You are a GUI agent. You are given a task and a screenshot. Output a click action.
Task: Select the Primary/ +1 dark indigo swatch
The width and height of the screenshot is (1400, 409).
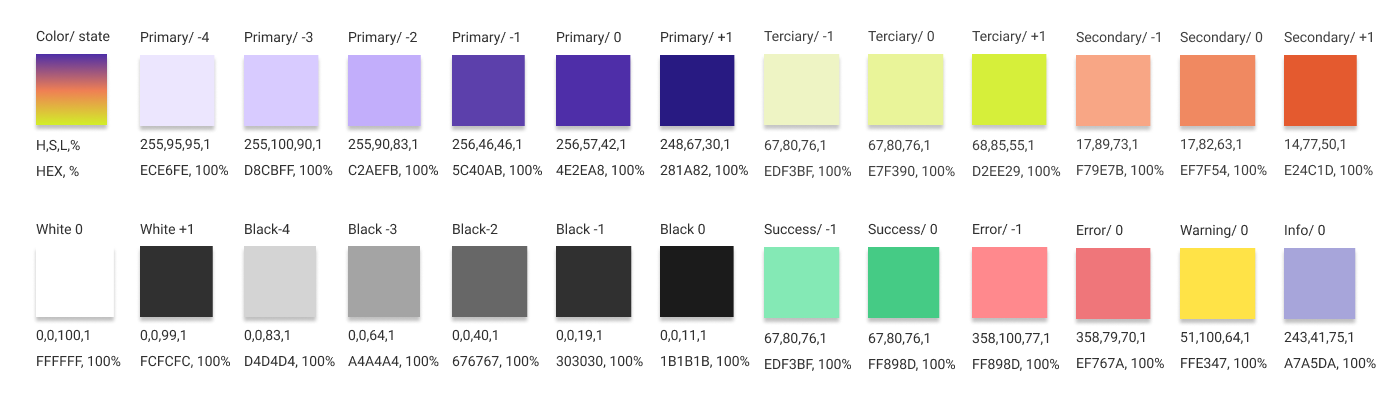697,90
